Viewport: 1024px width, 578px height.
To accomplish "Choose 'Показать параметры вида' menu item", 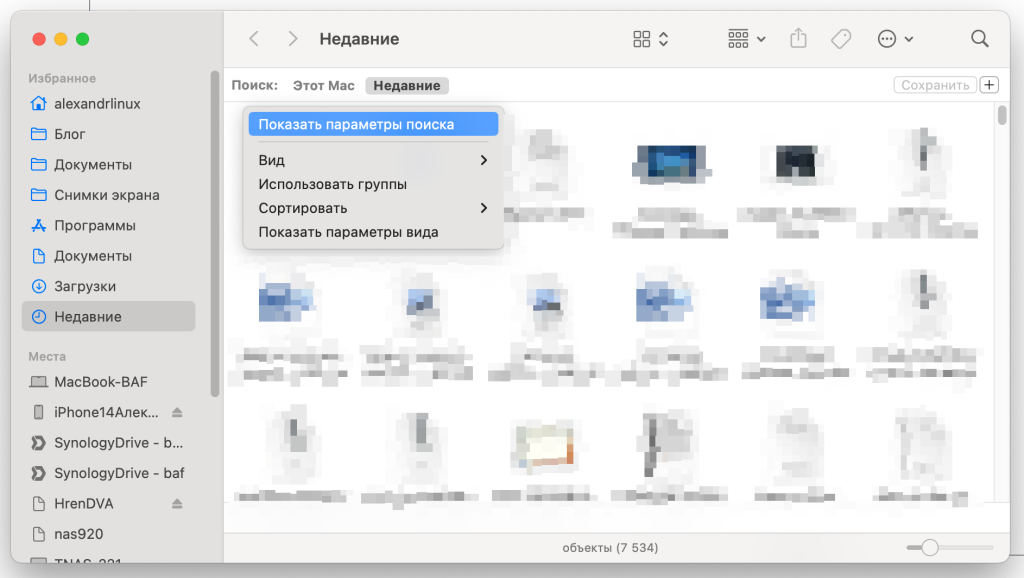I will click(x=374, y=232).
